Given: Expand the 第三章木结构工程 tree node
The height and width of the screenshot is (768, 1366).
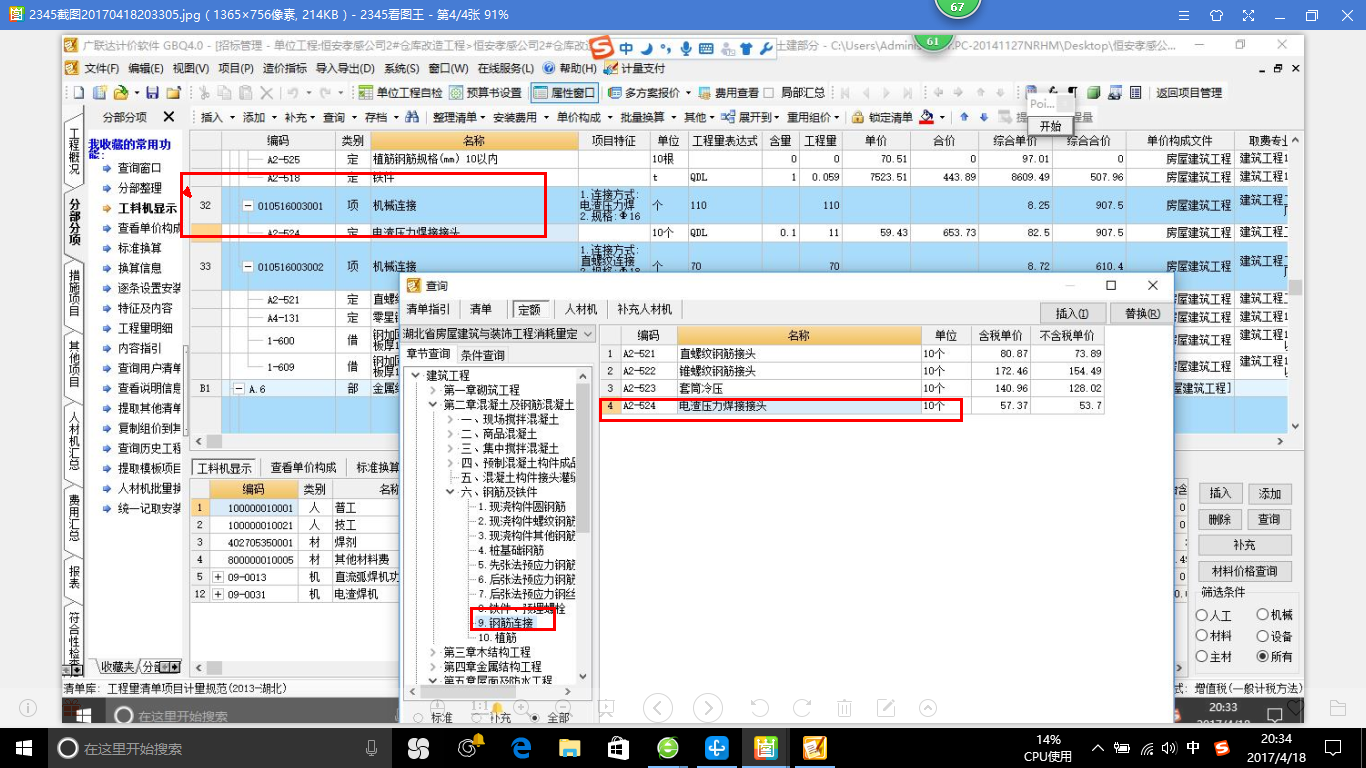Looking at the screenshot, I should tap(433, 652).
